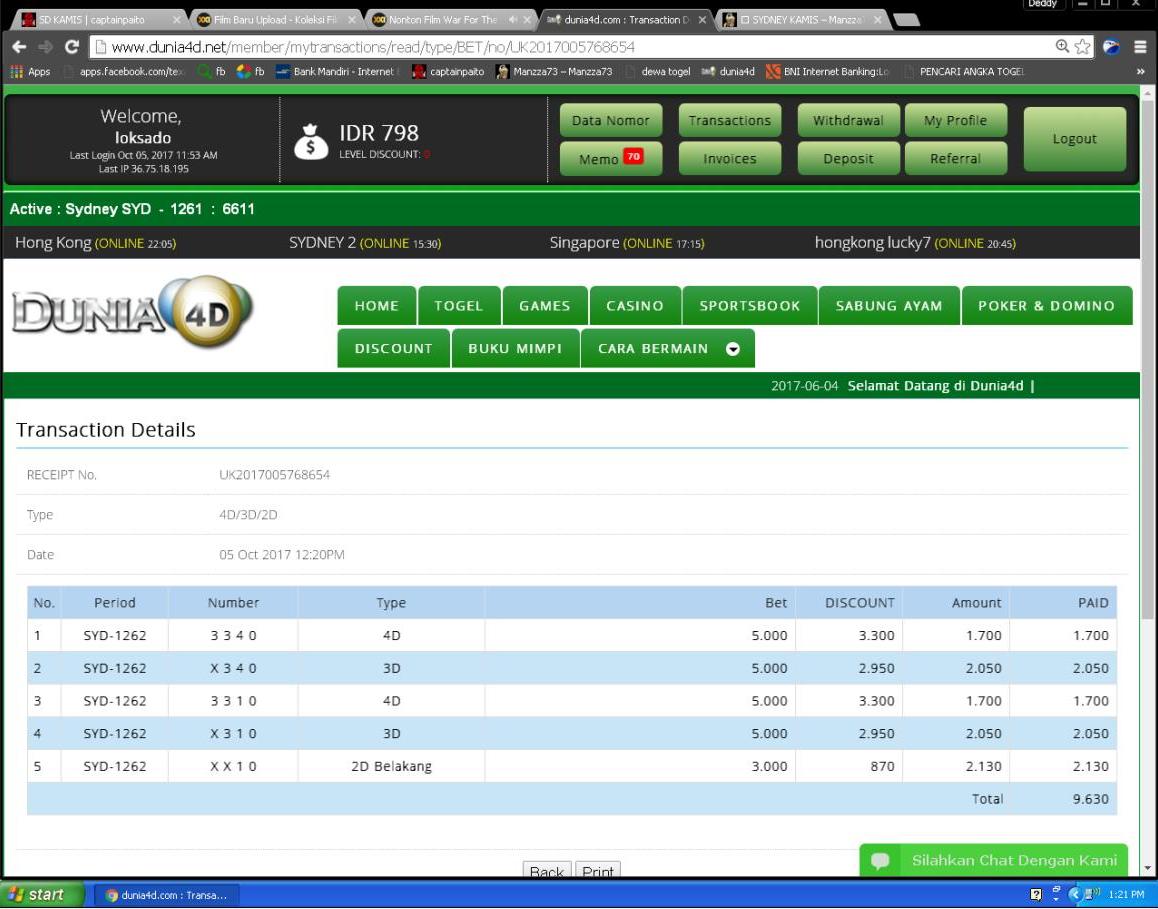Go back using the browser back arrow

(x=19, y=47)
